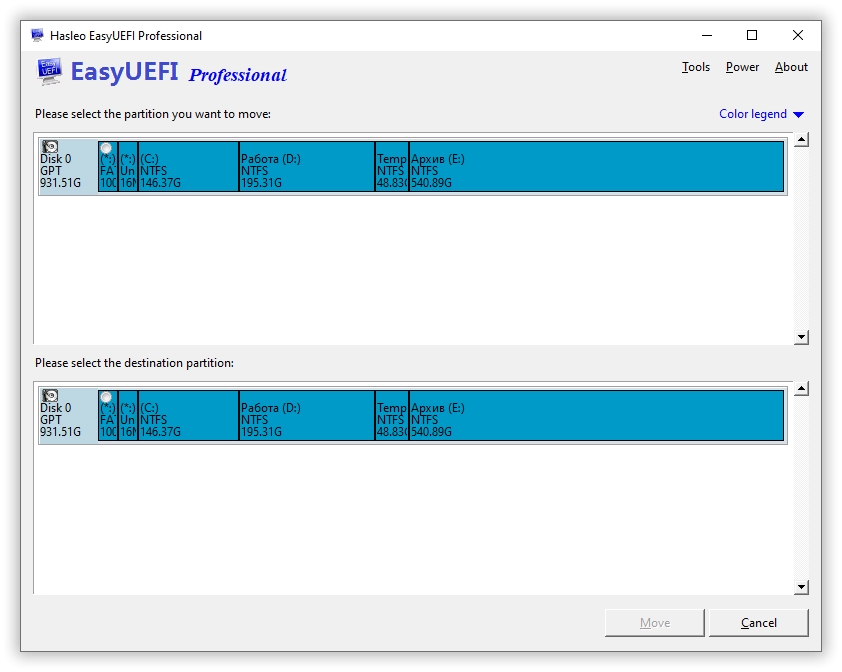Expand the Color legend dropdown

click(x=761, y=114)
